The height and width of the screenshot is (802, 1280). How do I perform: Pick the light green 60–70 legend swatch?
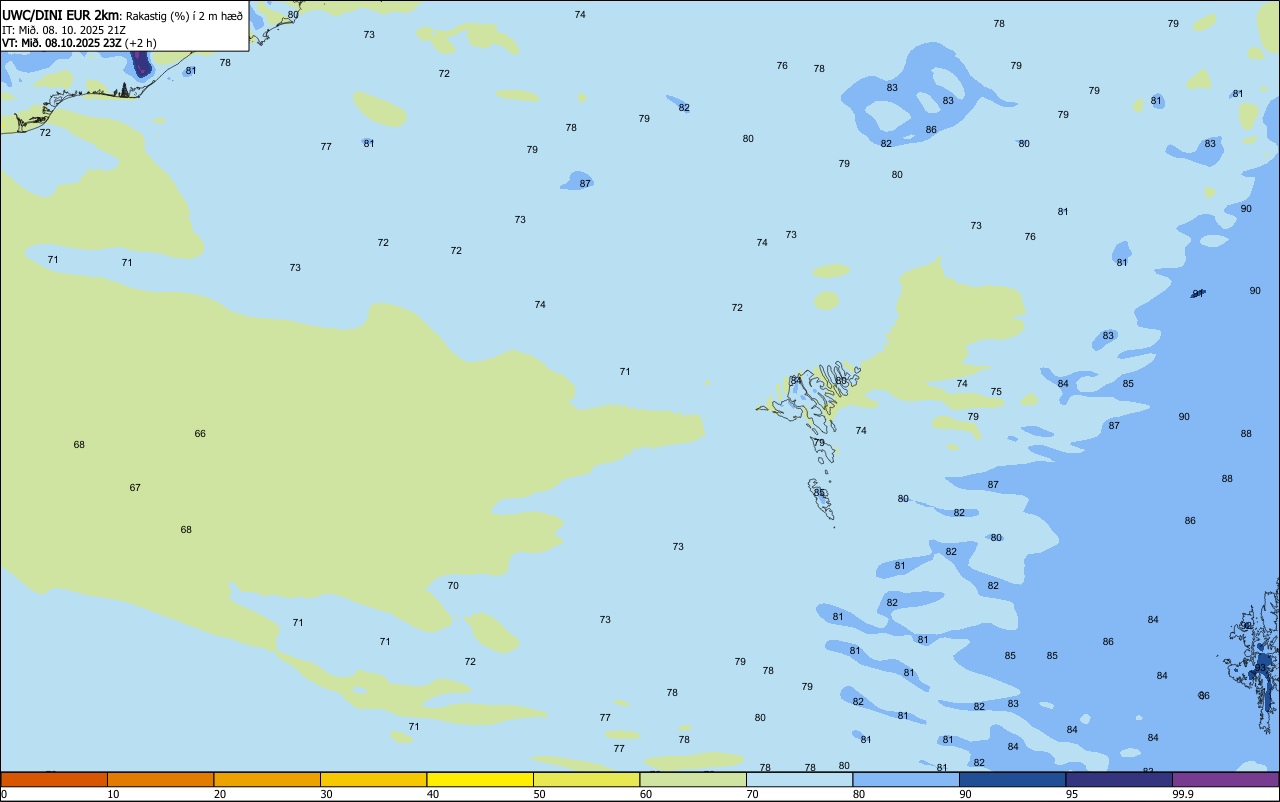click(x=693, y=779)
